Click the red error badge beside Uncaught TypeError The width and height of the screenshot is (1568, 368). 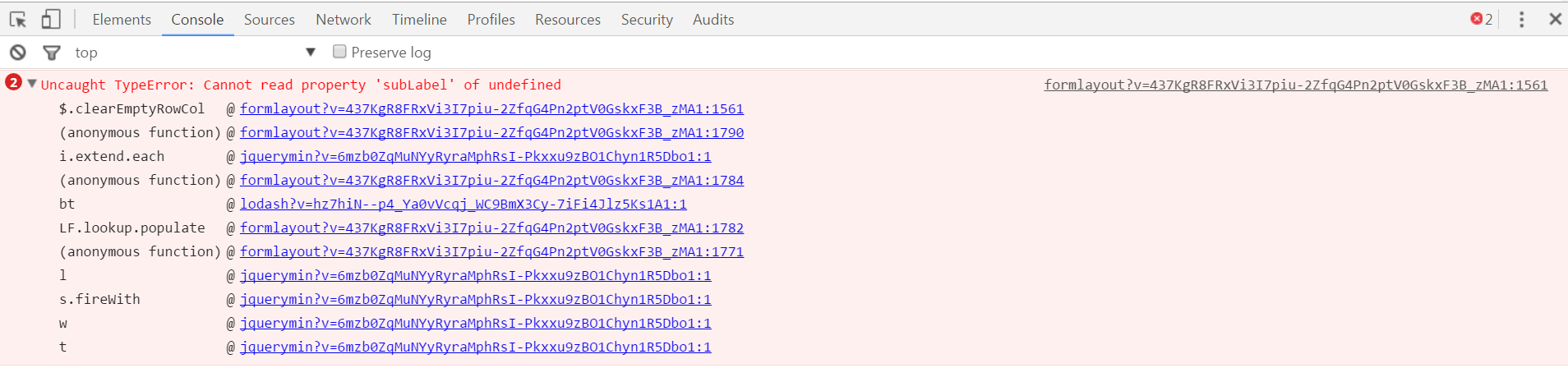click(x=13, y=82)
